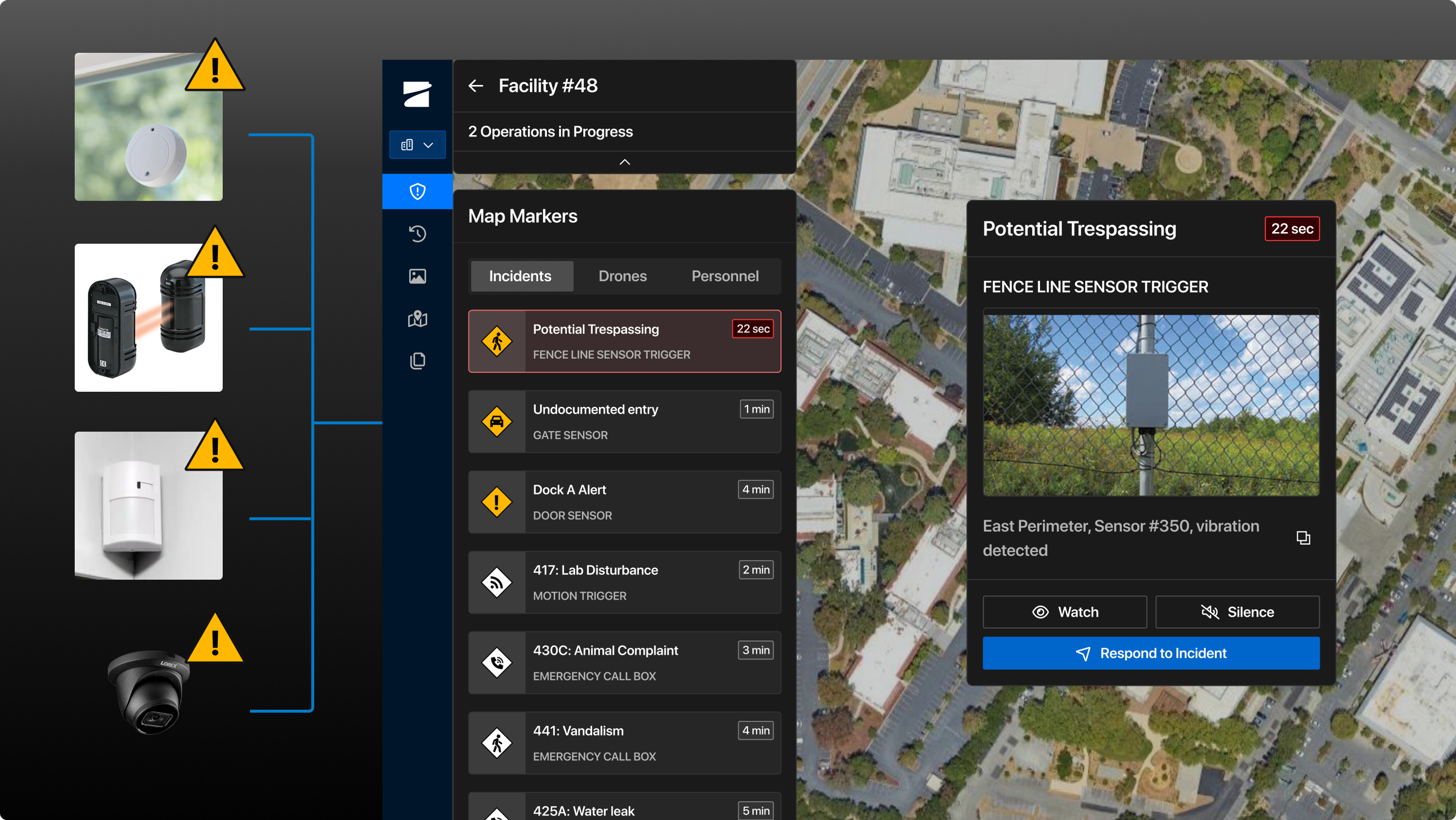The image size is (1456, 820).
Task: Click the 5 min badge on Water leak
Action: pos(756,810)
